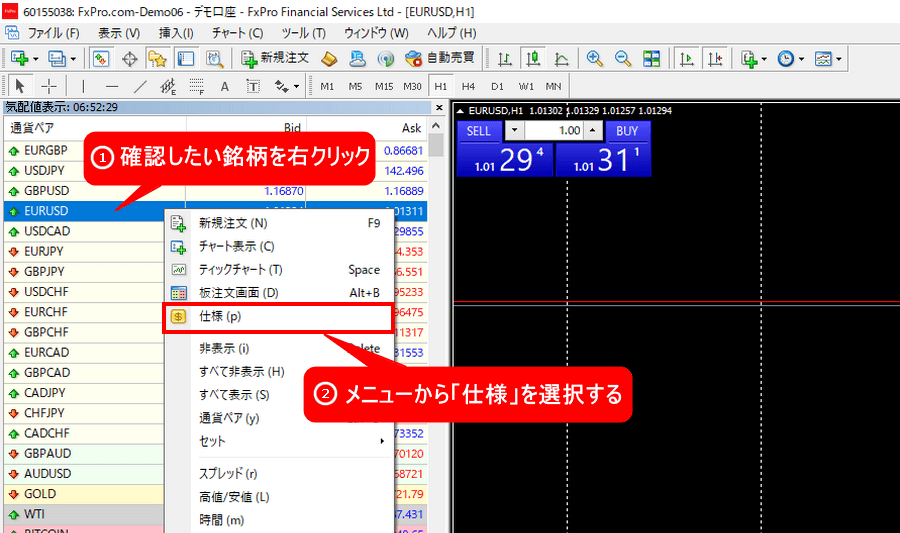The image size is (900, 533).
Task: Open the MetaEditor yellow book icon
Action: 329,59
